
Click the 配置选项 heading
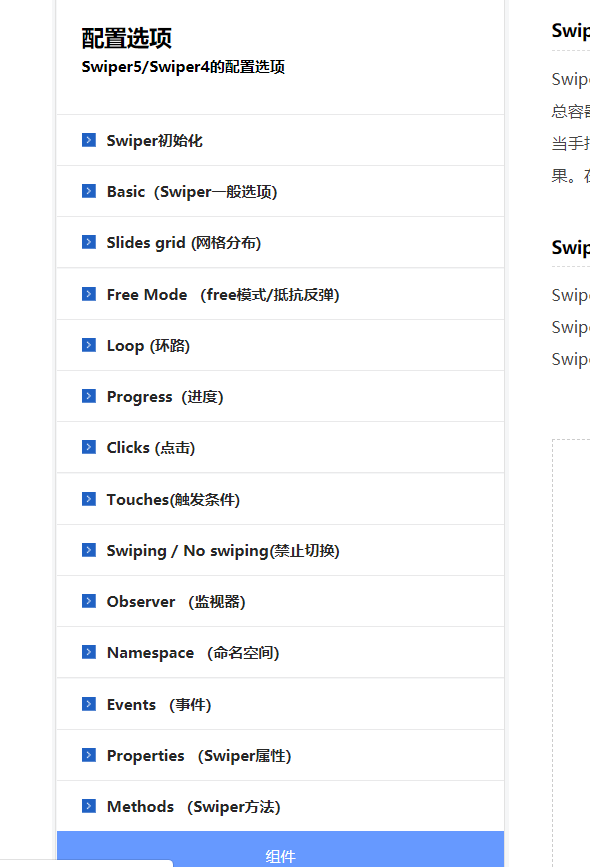[x=127, y=38]
